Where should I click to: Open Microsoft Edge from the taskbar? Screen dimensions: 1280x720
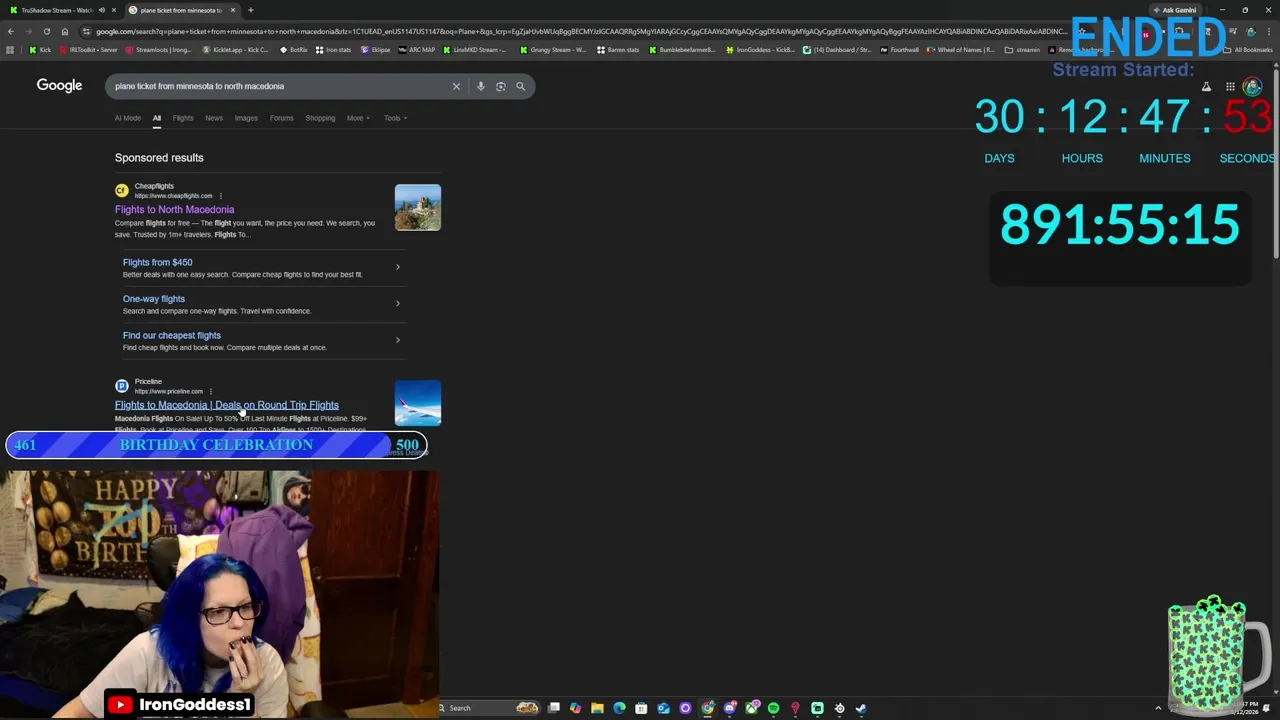point(619,708)
